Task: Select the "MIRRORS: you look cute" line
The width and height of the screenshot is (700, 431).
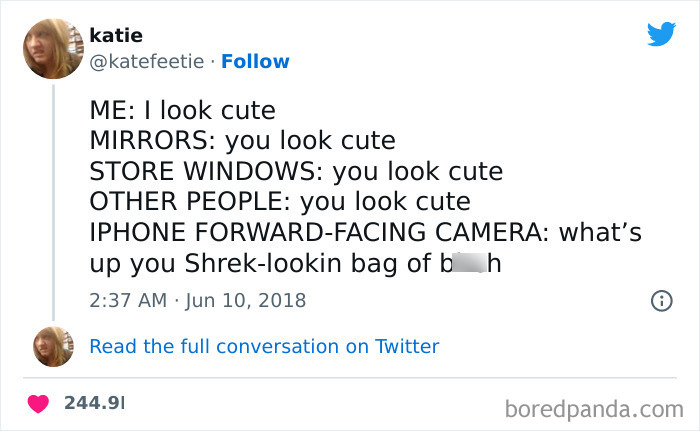Action: pos(243,139)
